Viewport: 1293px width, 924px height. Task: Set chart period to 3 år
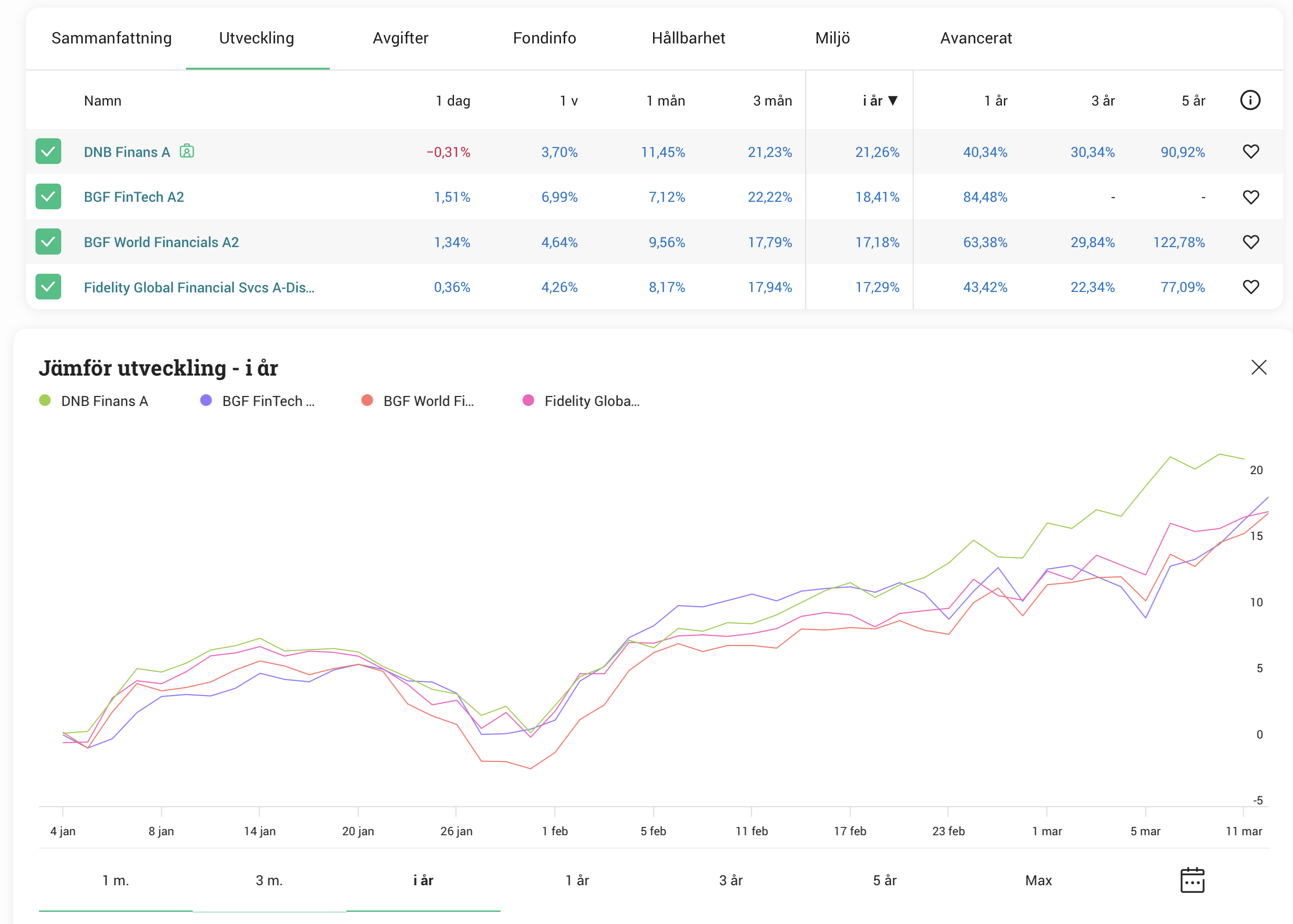pos(731,880)
